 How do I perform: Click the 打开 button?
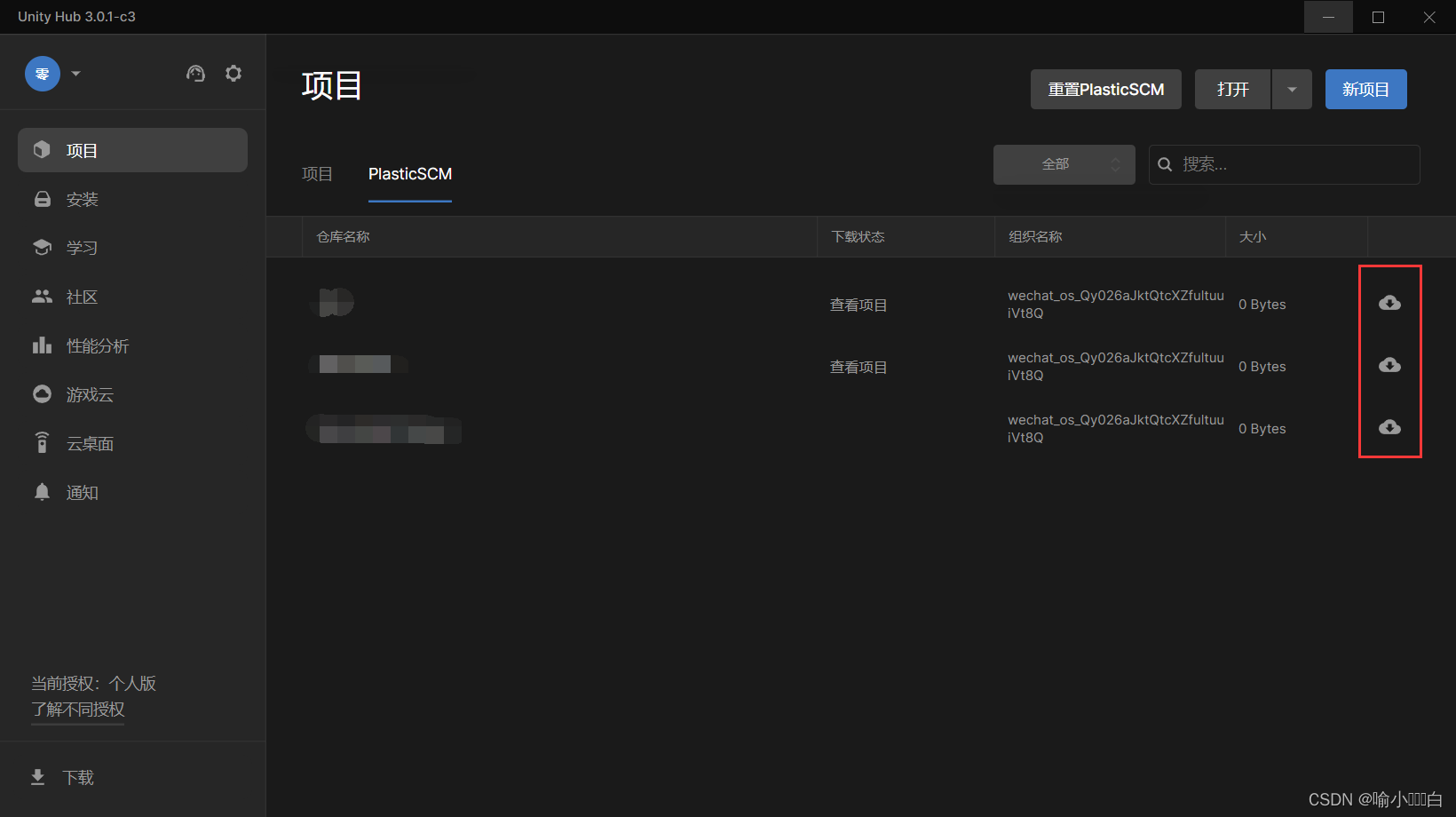pyautogui.click(x=1232, y=90)
